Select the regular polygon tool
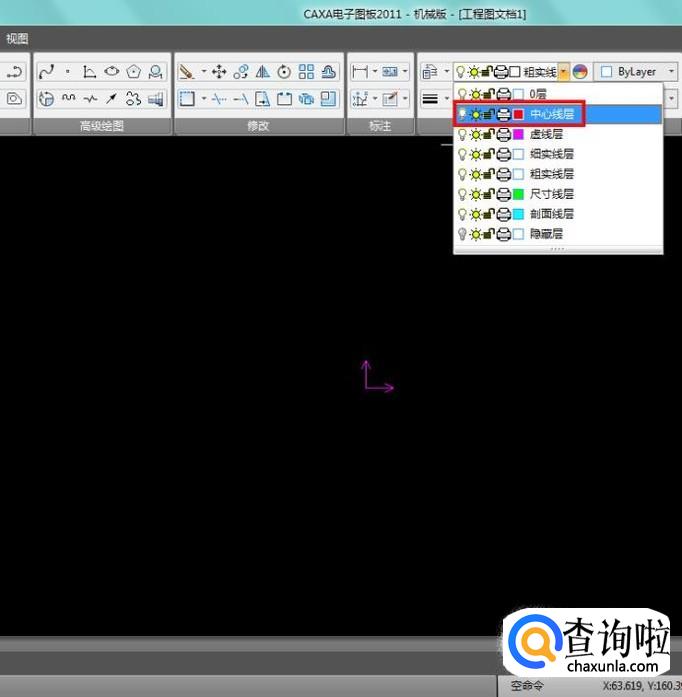This screenshot has height=697, width=682. click(x=133, y=72)
